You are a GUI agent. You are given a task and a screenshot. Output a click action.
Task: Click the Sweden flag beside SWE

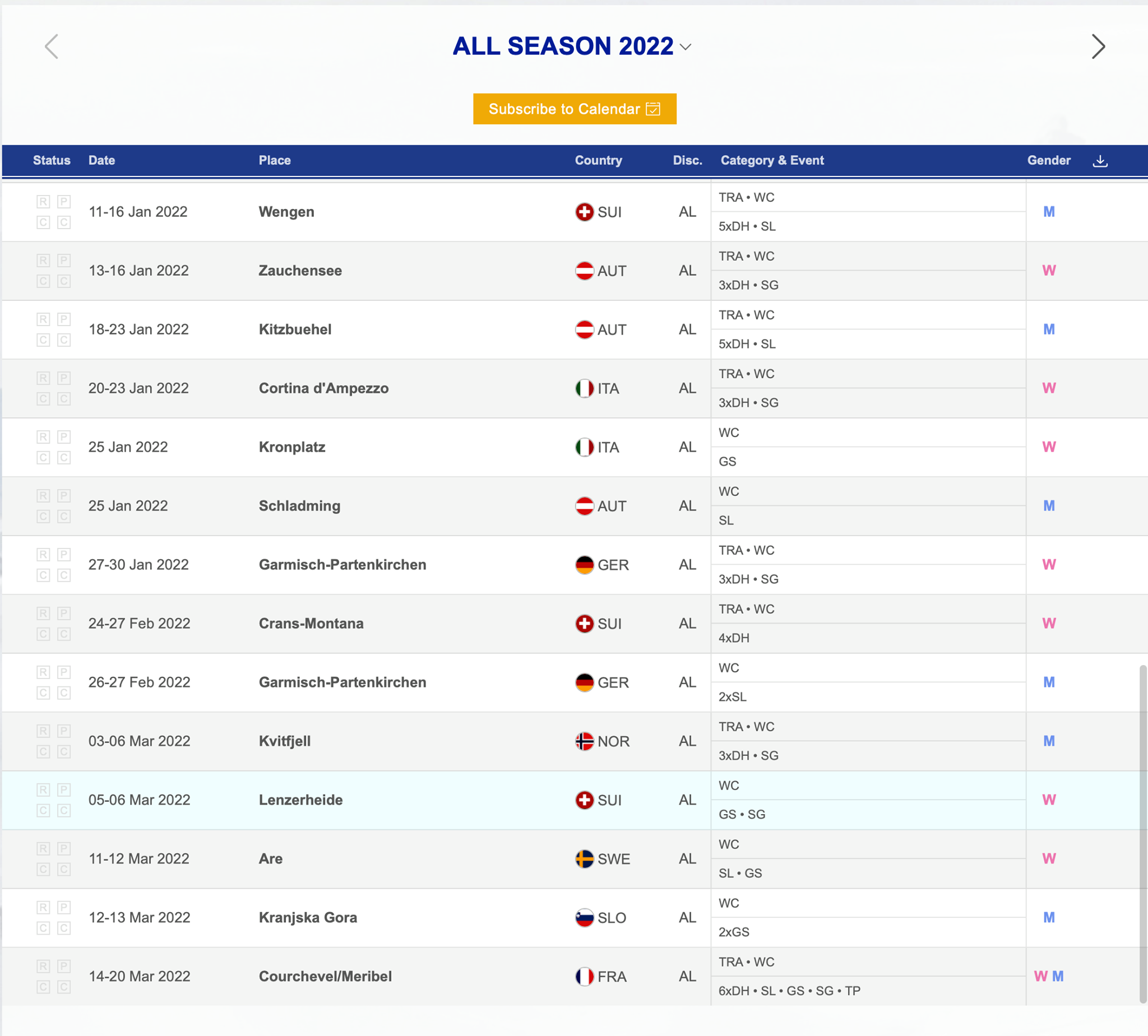[584, 859]
